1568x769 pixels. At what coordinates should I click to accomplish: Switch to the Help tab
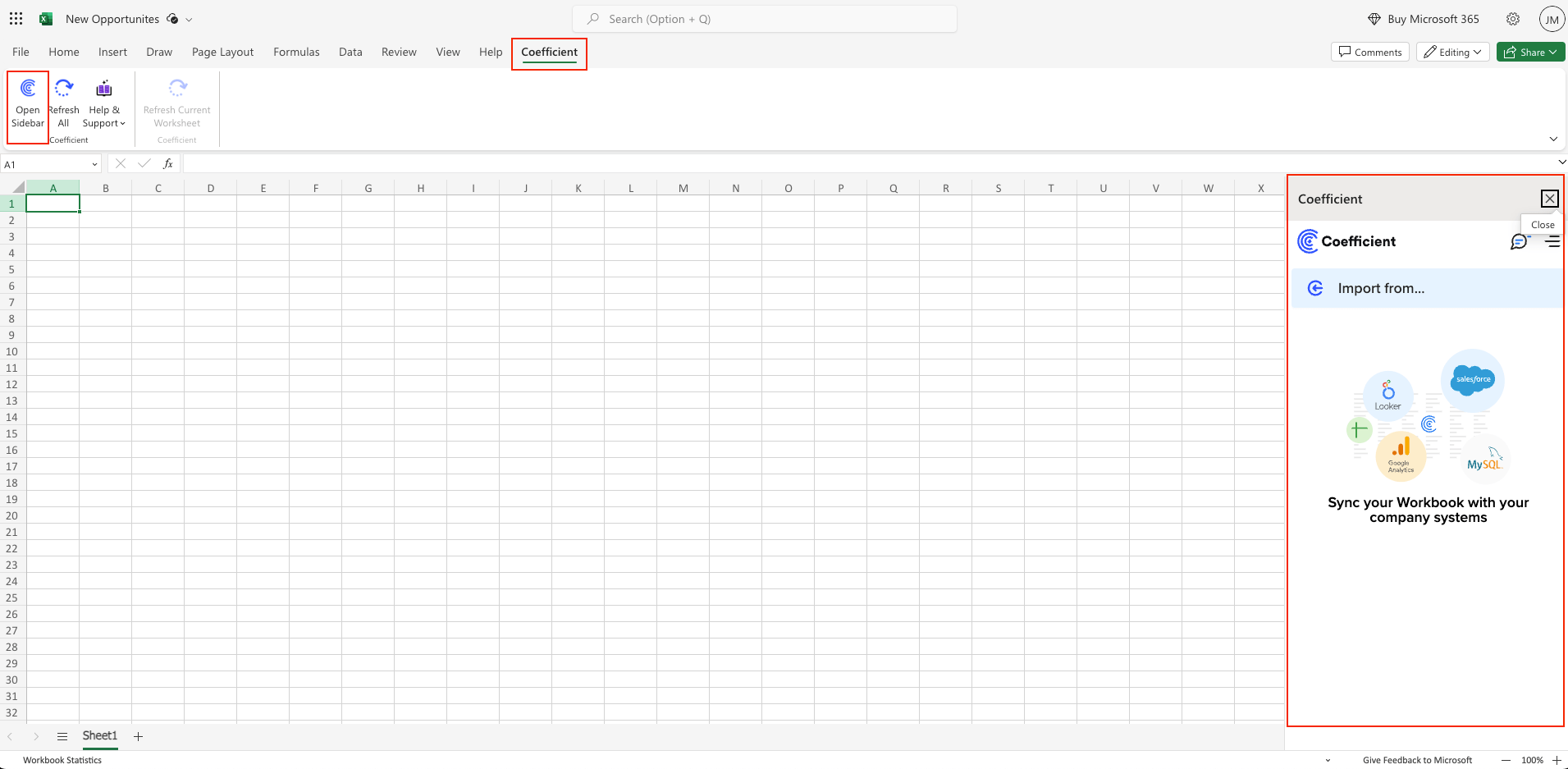(x=491, y=52)
